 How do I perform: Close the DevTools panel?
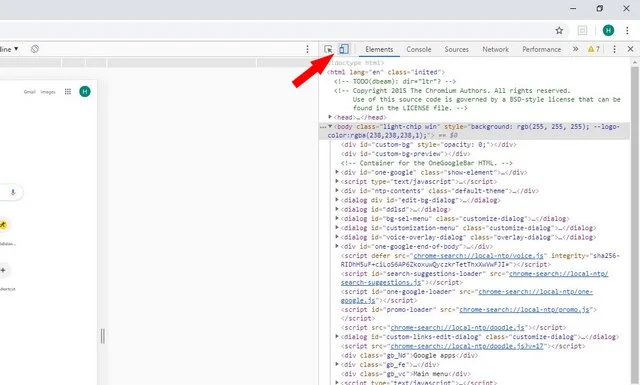point(630,49)
